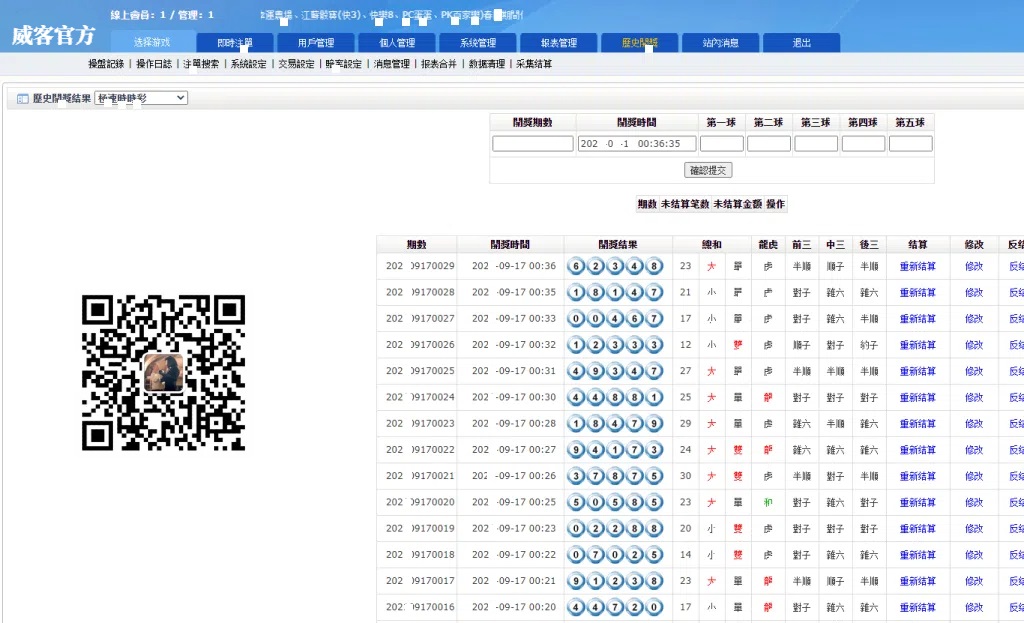Open 操作日誌 in the submenu

(x=154, y=64)
